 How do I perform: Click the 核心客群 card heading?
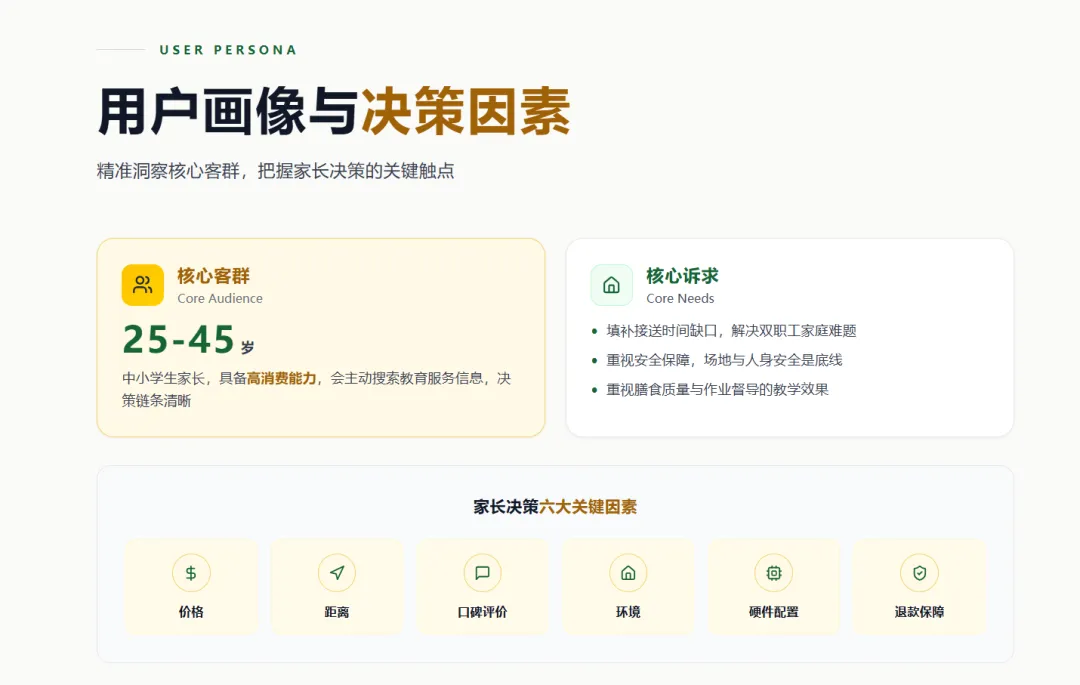click(x=214, y=276)
